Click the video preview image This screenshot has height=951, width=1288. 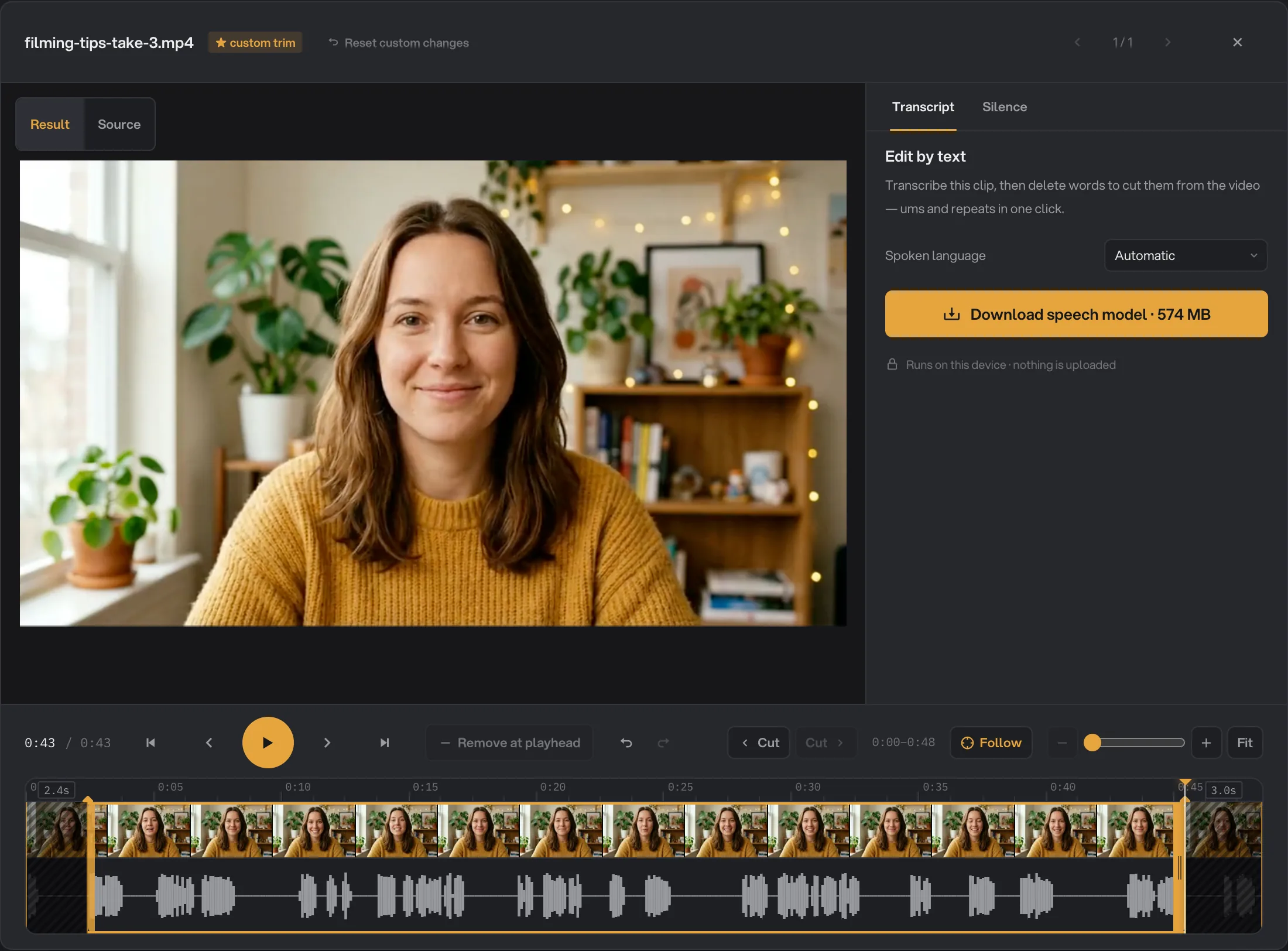pos(433,393)
